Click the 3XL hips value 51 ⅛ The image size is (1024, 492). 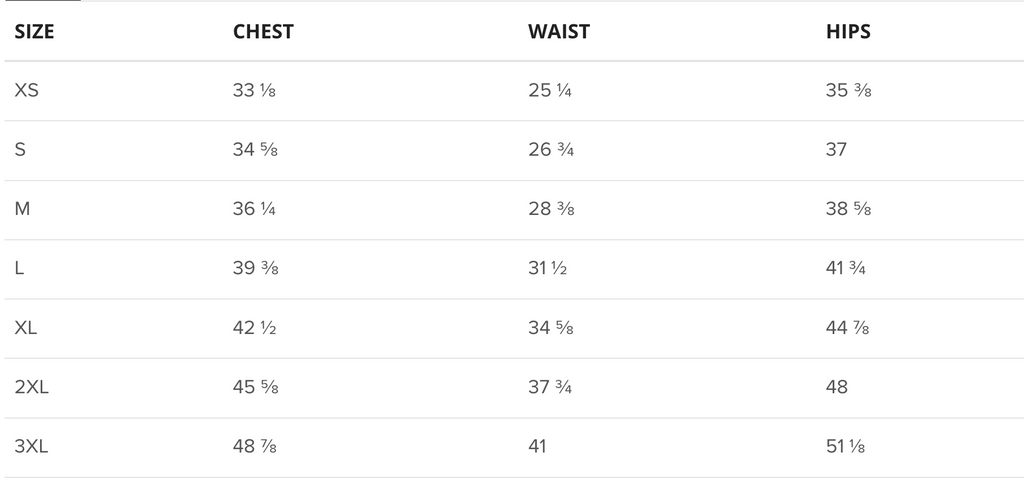click(x=846, y=446)
